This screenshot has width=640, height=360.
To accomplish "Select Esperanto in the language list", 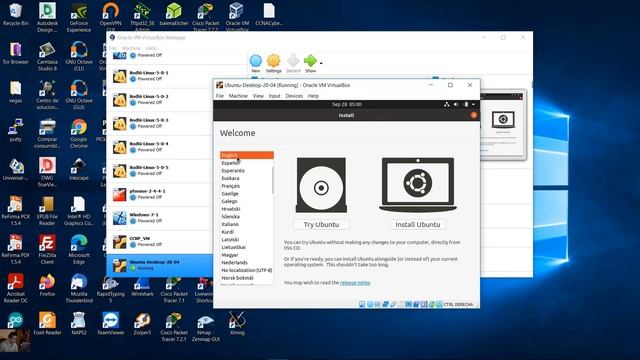I will click(247, 171).
